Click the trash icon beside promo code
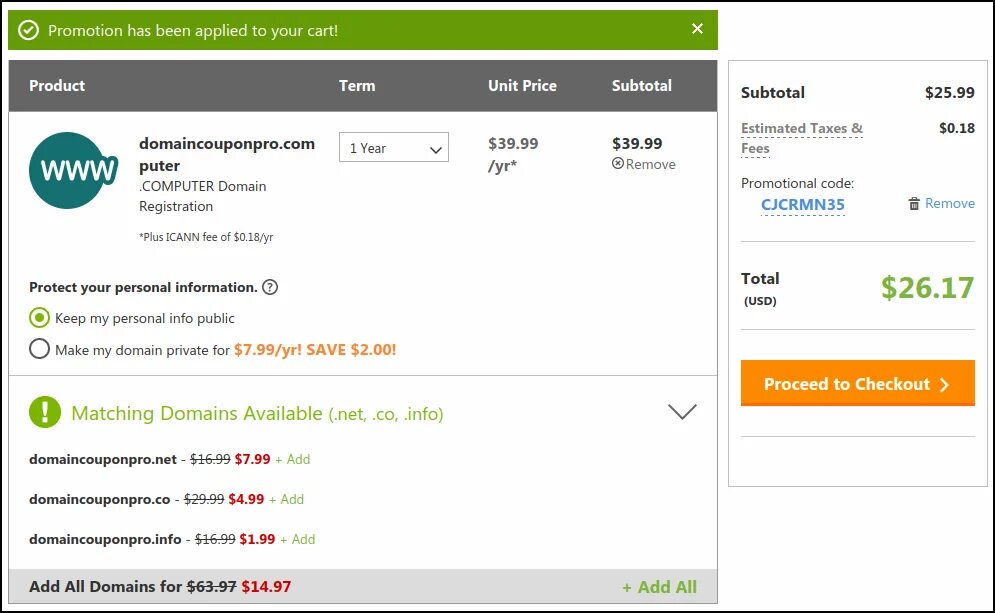This screenshot has height=613, width=995. coord(914,204)
